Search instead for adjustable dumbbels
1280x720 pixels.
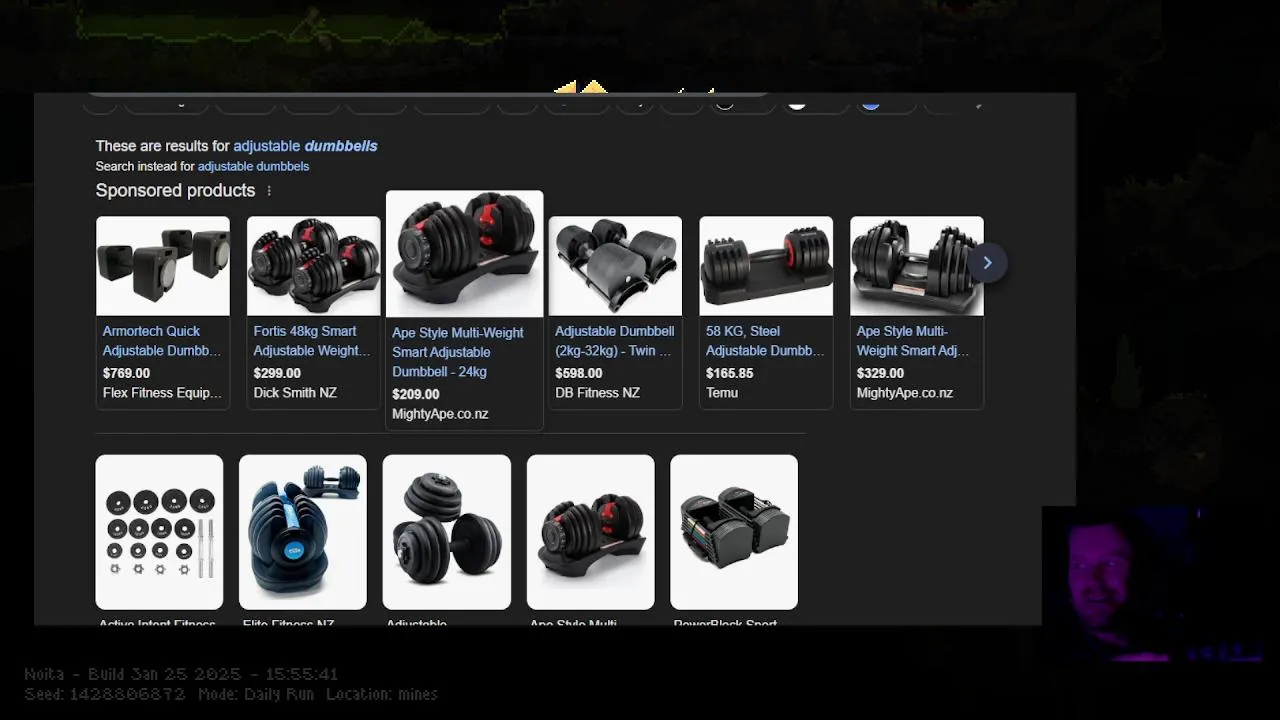(x=253, y=167)
